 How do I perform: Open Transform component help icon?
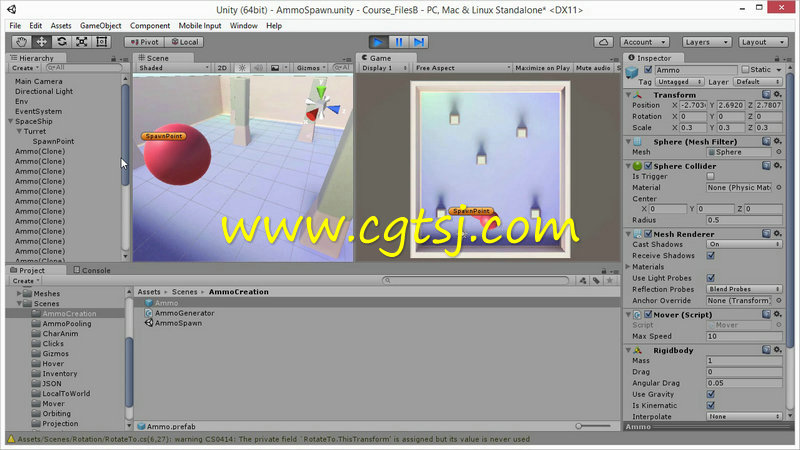(x=766, y=94)
